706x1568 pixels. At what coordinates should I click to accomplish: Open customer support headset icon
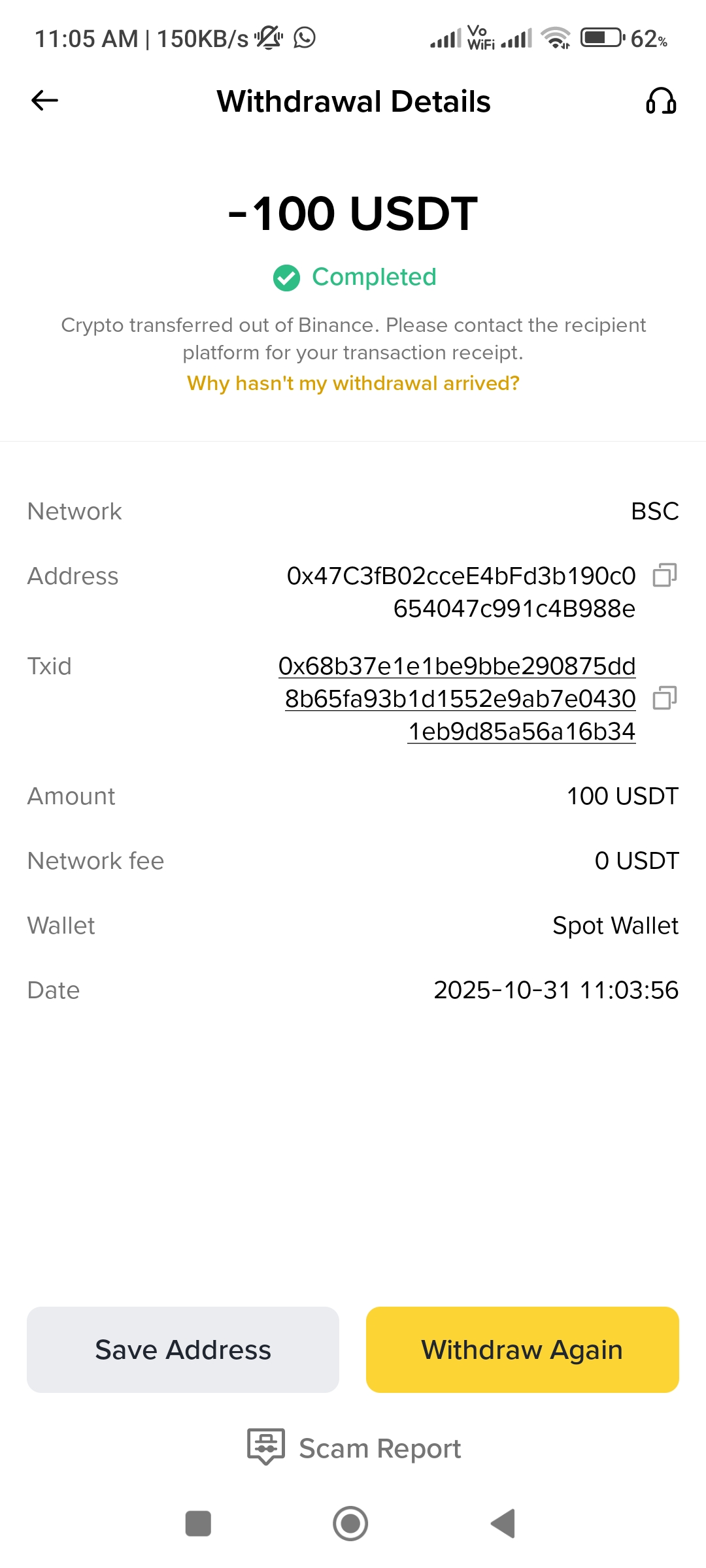tap(661, 101)
